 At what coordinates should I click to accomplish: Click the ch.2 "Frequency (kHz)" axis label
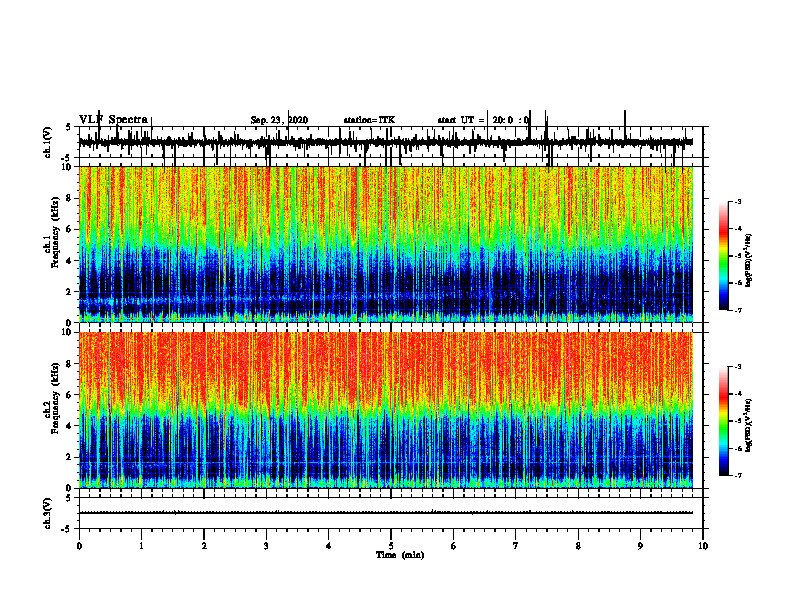tap(55, 398)
